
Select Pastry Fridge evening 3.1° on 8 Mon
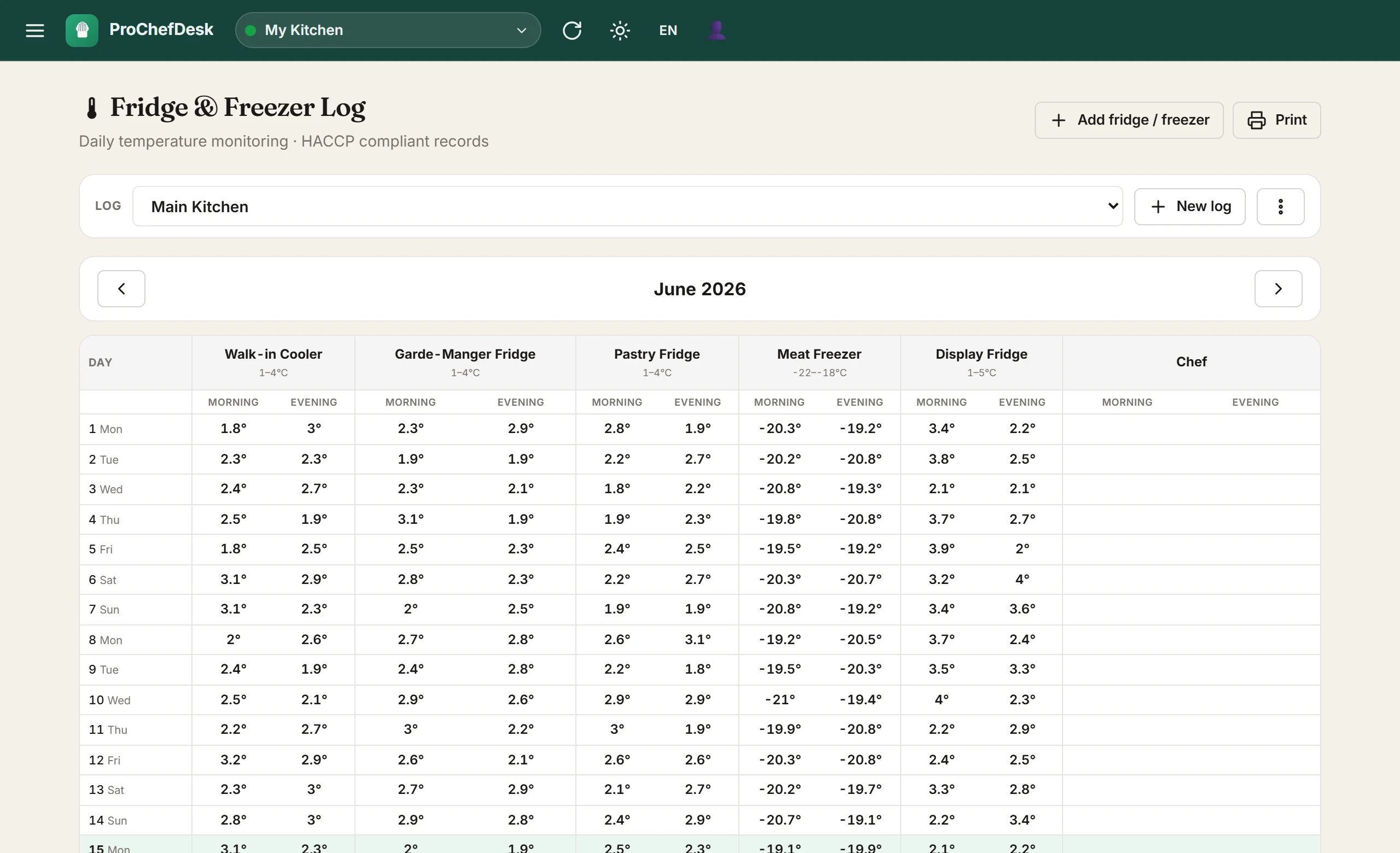click(698, 639)
